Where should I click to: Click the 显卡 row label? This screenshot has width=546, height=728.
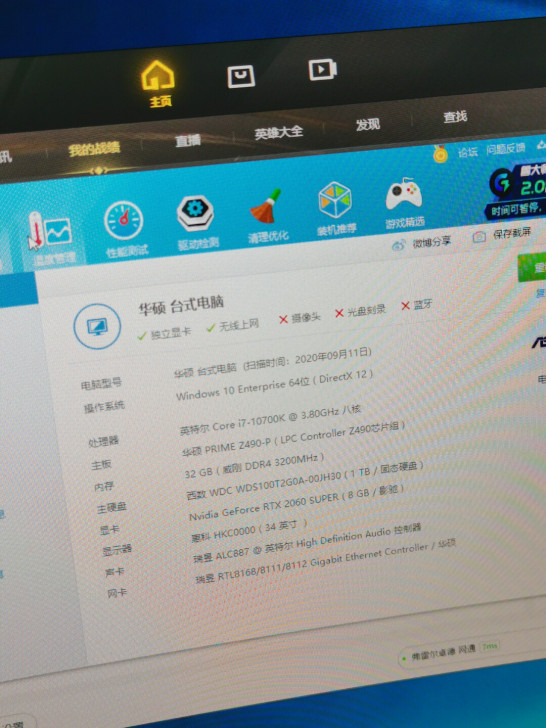110,529
